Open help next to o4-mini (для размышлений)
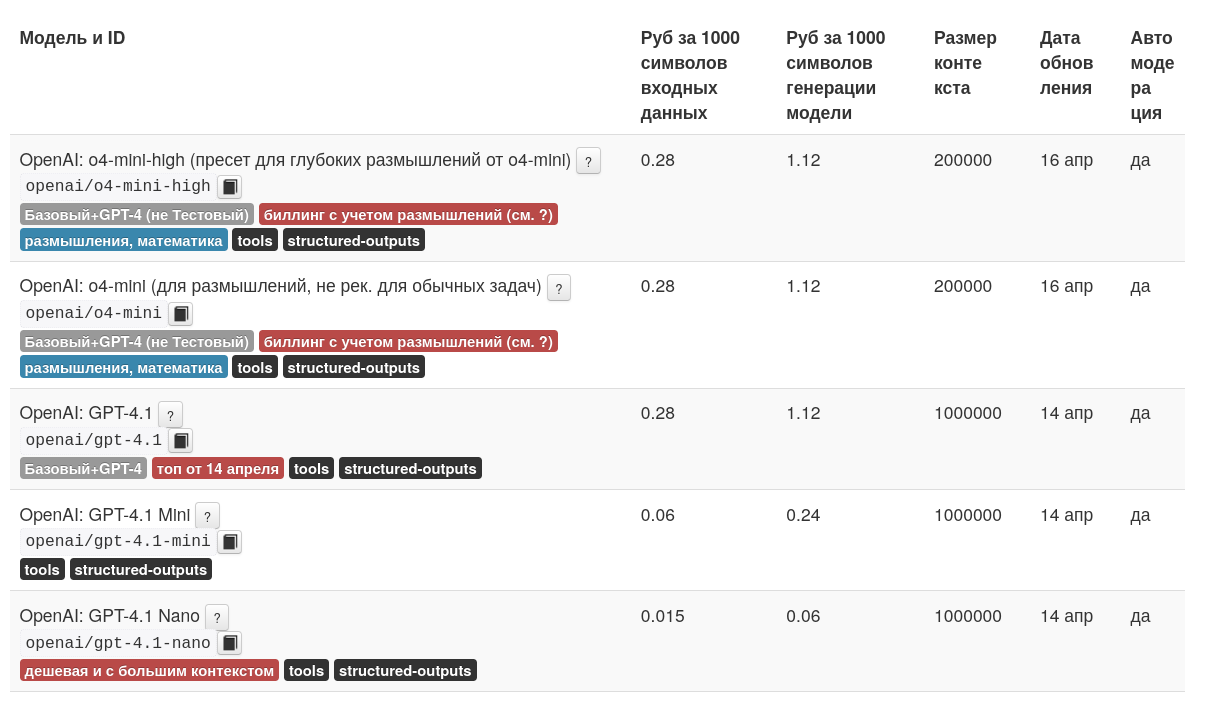 point(559,288)
